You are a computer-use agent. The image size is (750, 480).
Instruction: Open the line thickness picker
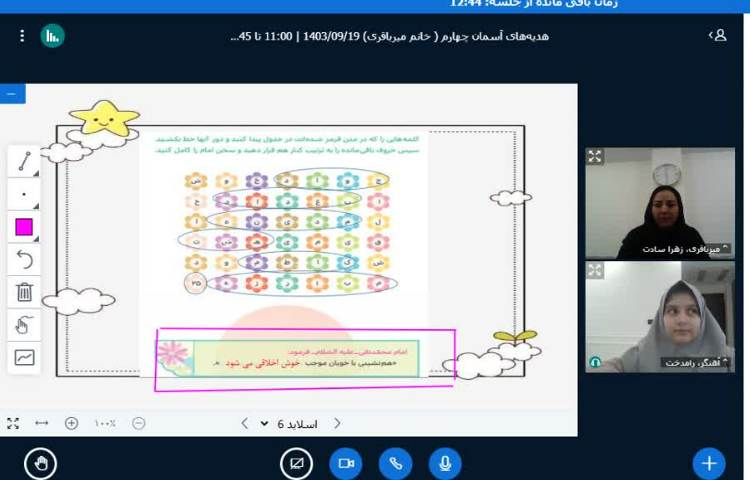point(24,194)
